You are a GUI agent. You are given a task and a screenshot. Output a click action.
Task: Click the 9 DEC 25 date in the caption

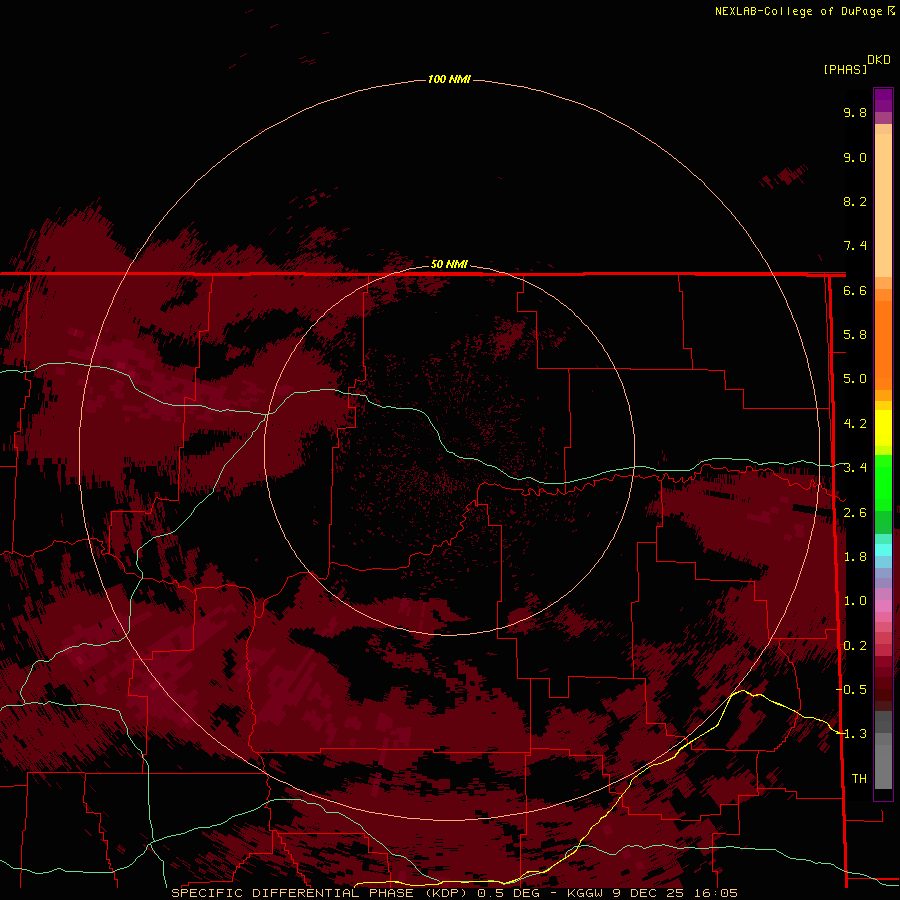[649, 893]
